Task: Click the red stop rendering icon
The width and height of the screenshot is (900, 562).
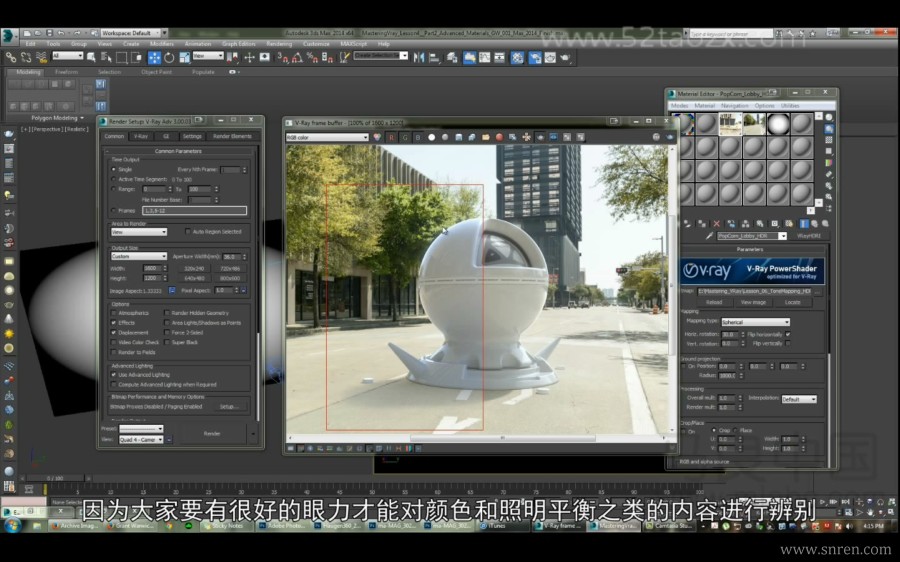Action: coord(499,137)
